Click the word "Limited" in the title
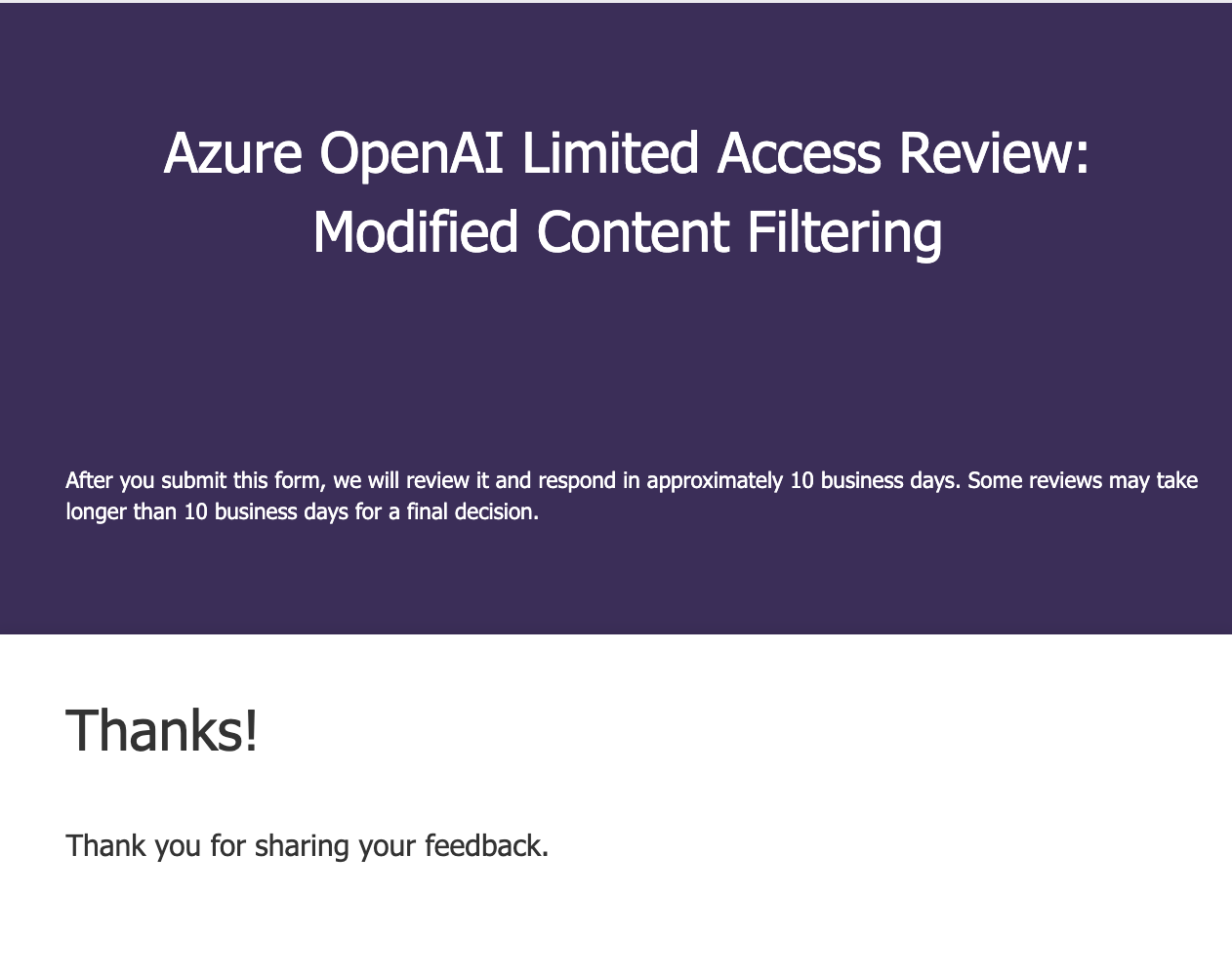Viewport: 1232px width, 978px height. coord(610,153)
